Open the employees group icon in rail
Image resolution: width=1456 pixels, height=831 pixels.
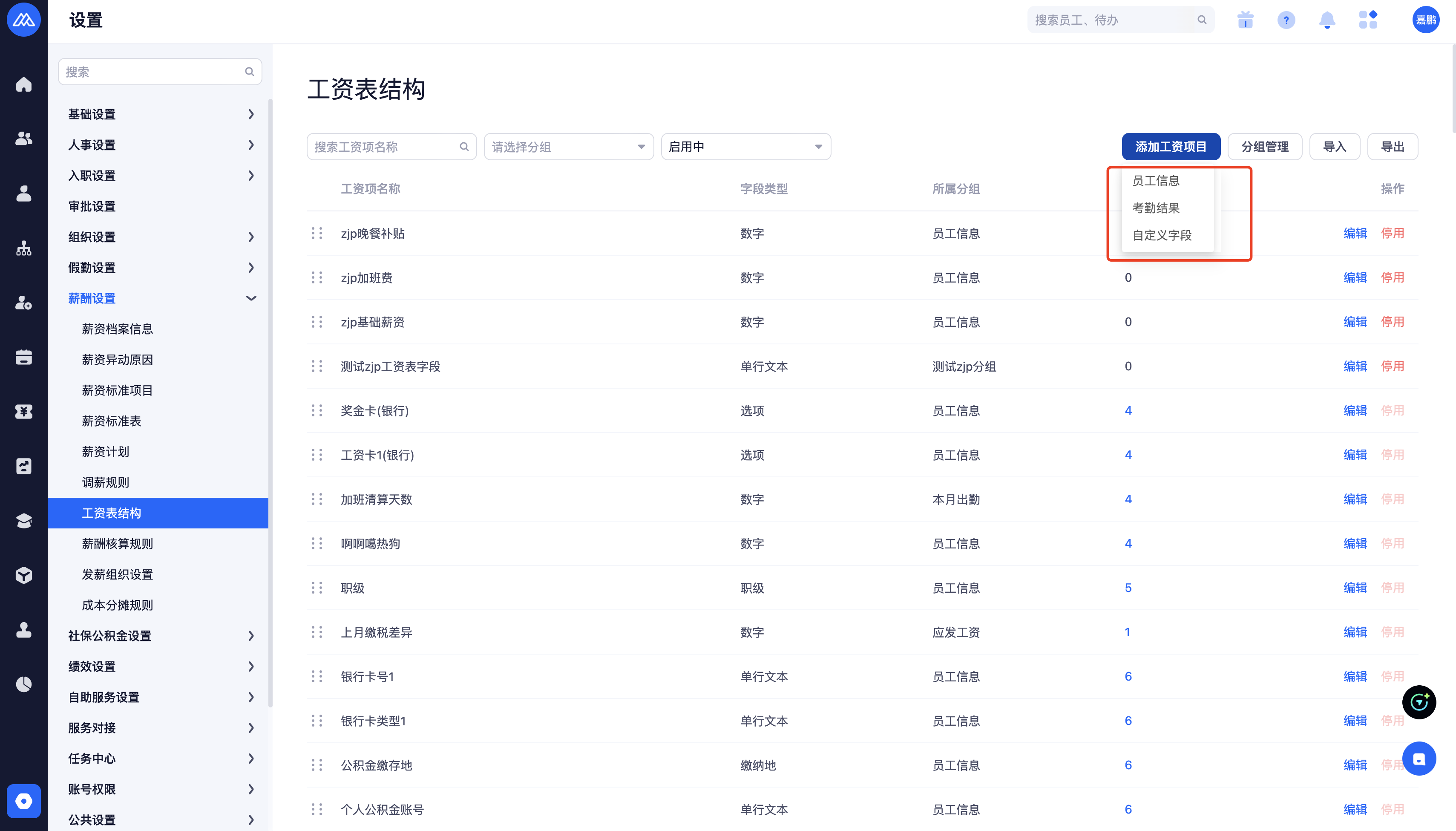click(x=23, y=138)
